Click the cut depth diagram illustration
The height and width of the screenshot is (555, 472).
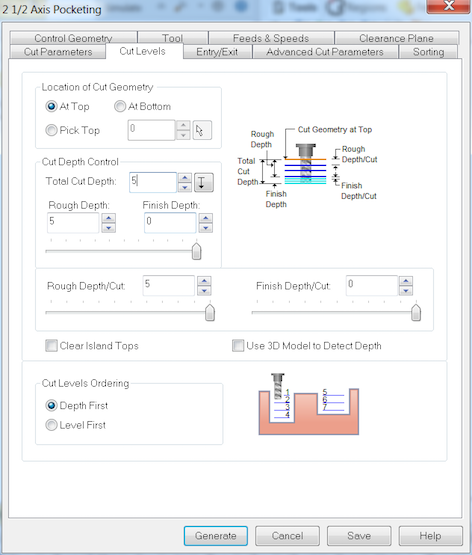coord(307,166)
